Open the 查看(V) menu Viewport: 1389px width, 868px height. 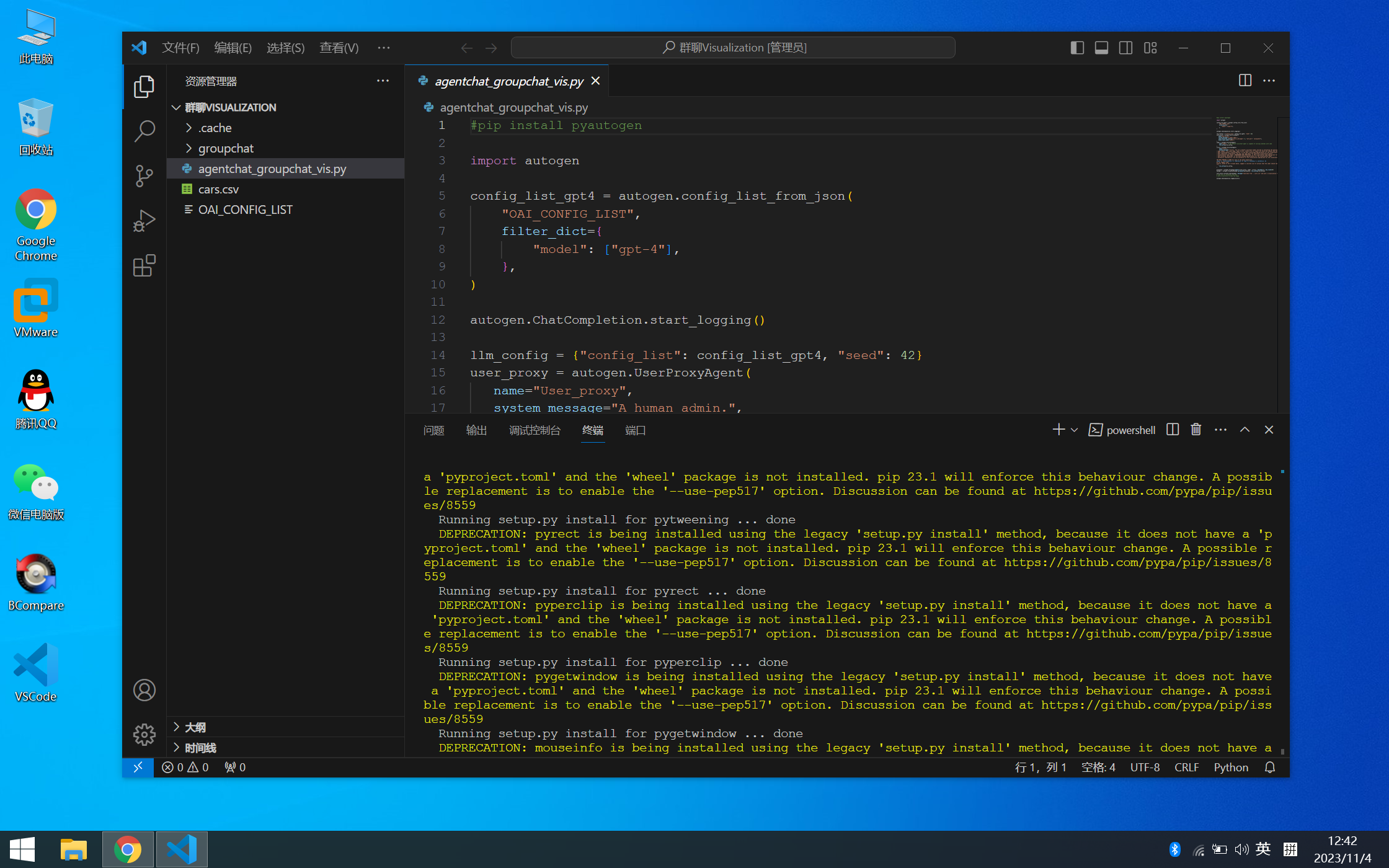coord(339,48)
